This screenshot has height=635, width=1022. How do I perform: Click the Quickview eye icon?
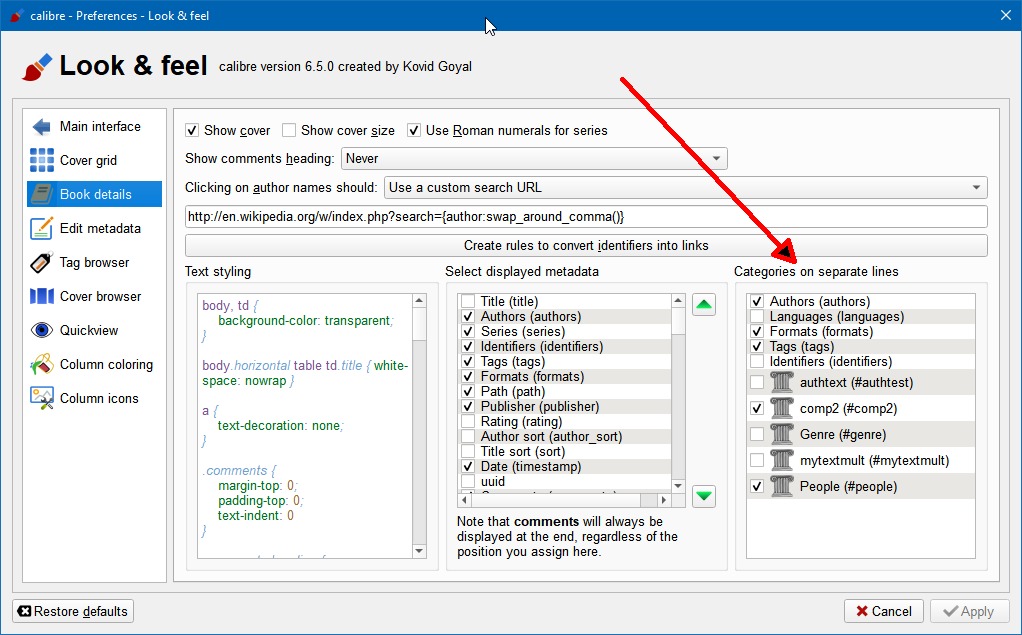42,330
